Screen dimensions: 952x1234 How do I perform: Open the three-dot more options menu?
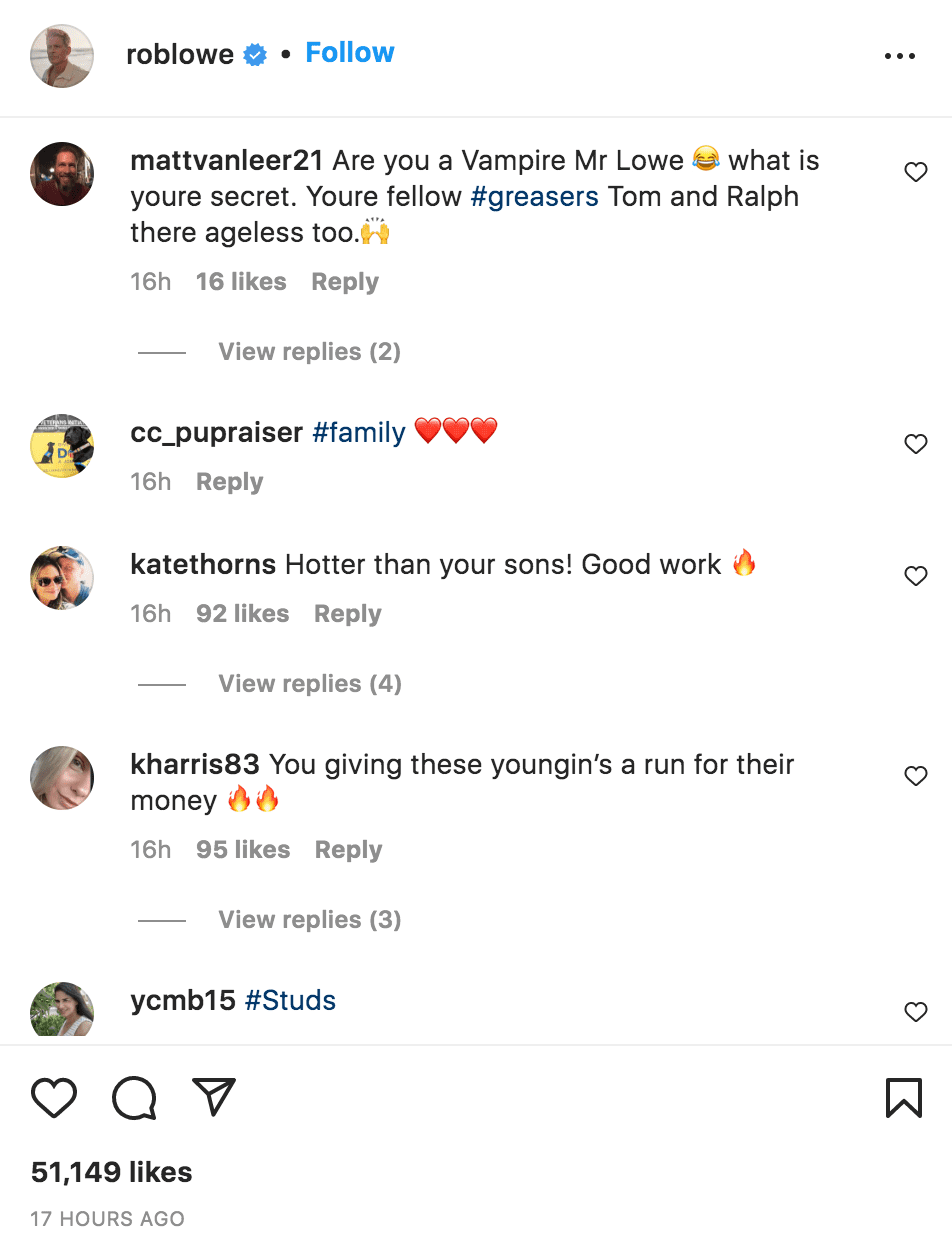[x=900, y=57]
